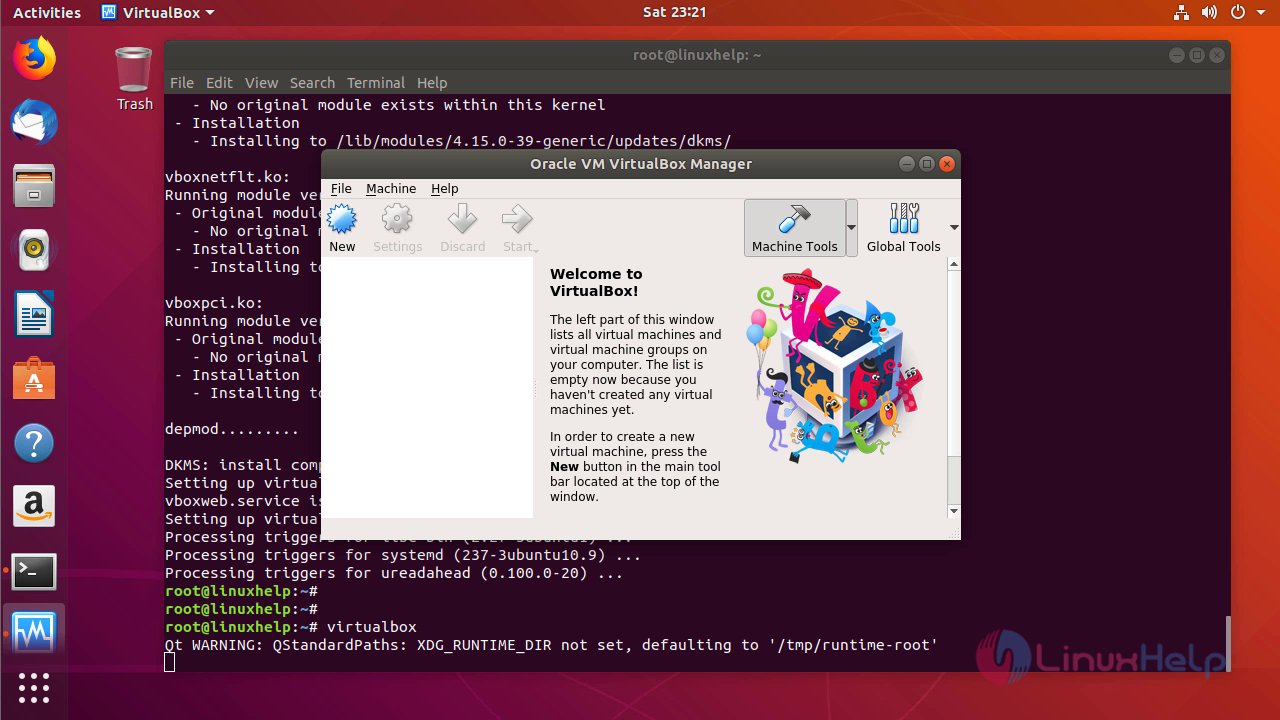Open Ubuntu Software from the dock
This screenshot has height=720, width=1280.
[34, 379]
